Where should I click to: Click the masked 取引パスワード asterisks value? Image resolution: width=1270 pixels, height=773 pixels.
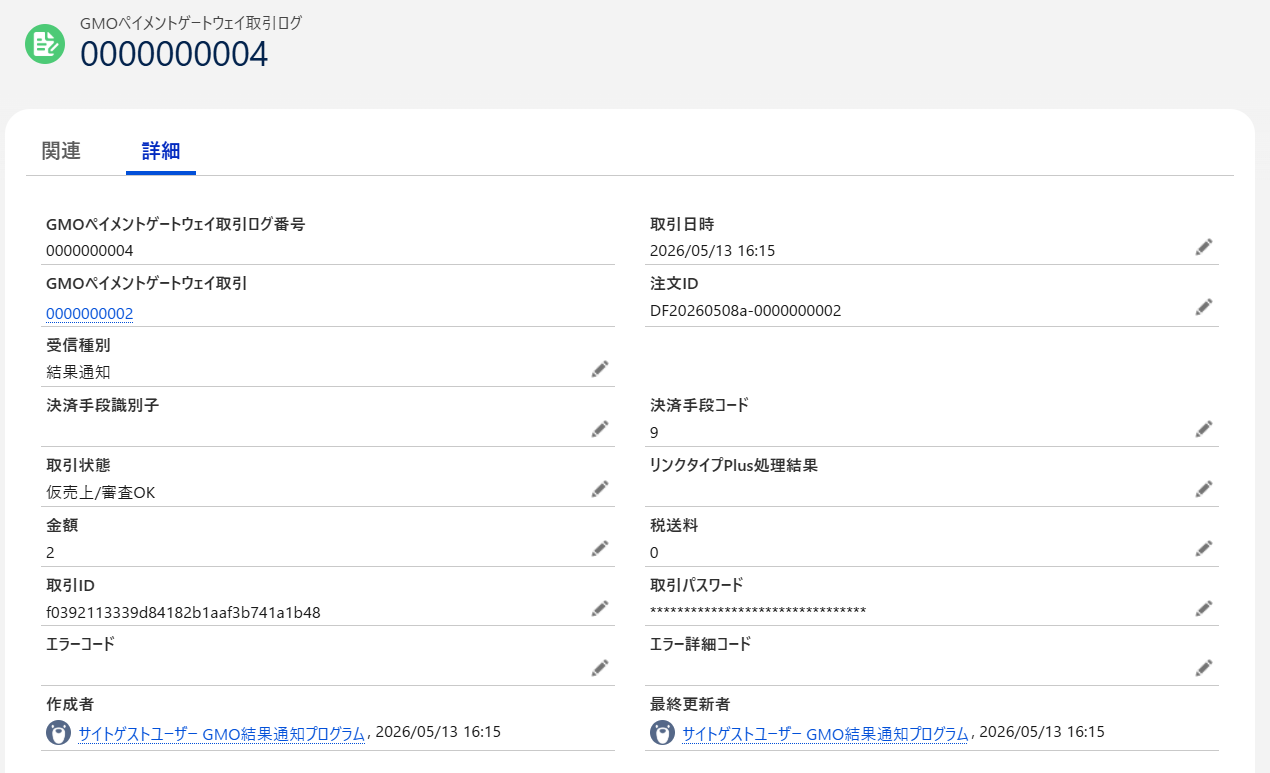(758, 611)
